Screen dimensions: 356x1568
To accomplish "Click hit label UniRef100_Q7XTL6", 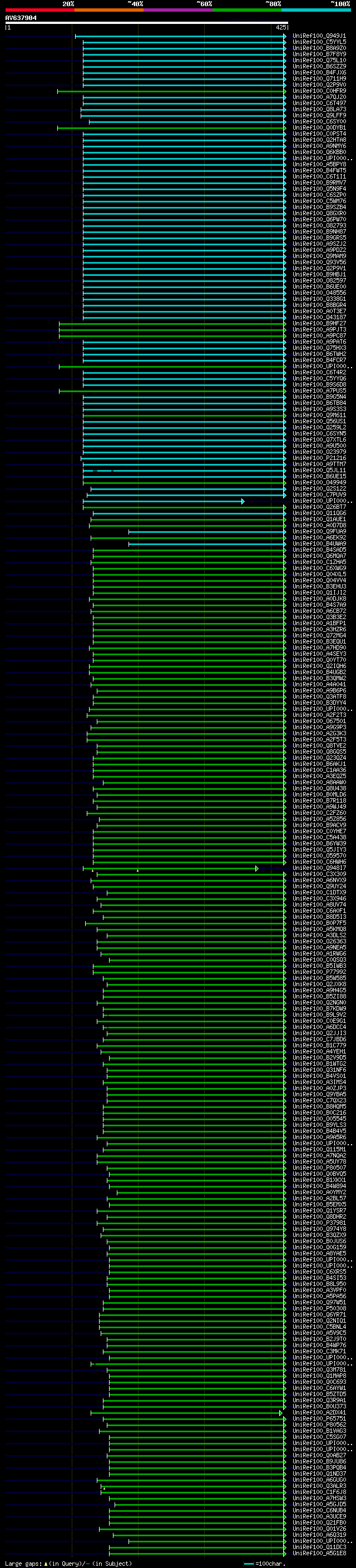I will pos(319,439).
